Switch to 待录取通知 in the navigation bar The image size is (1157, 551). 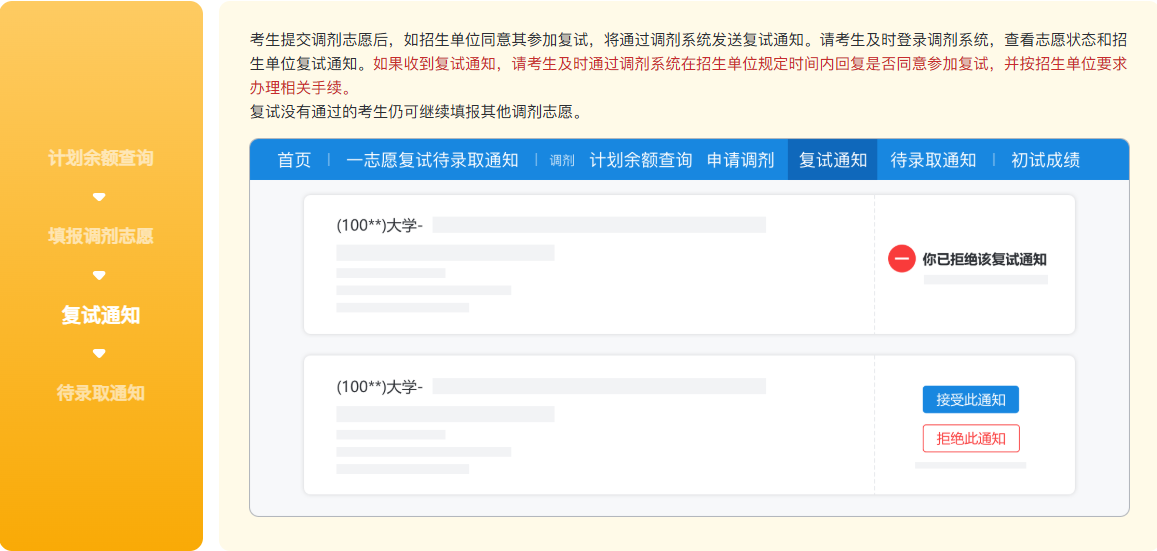tap(933, 160)
